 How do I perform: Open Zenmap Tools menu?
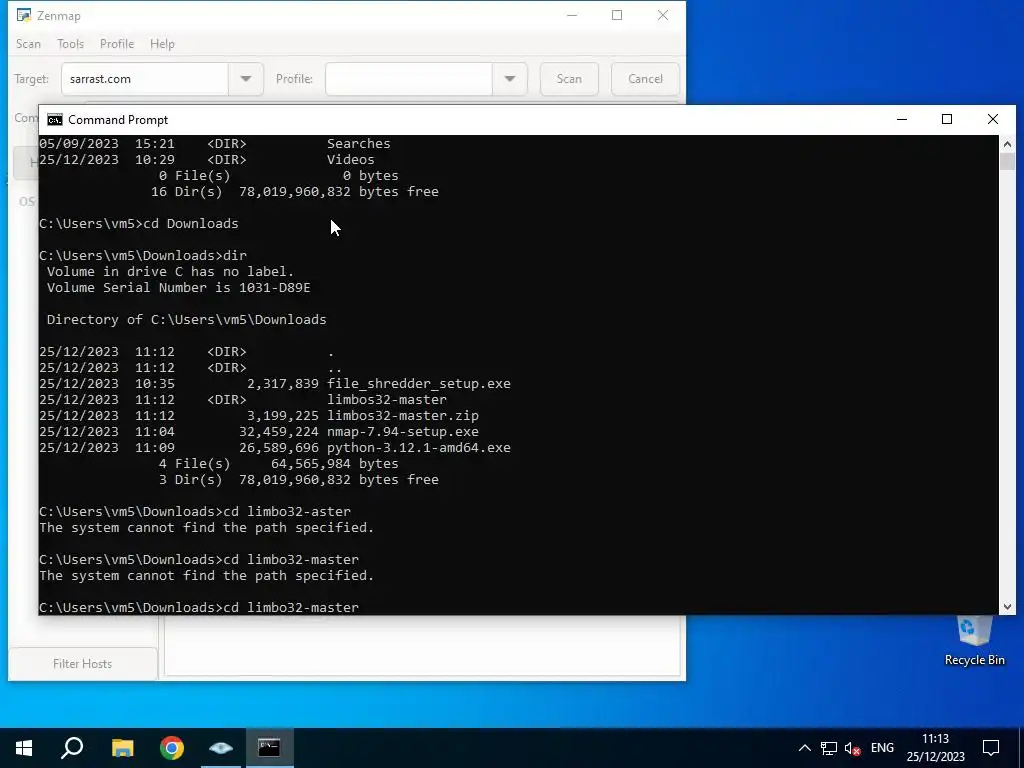tap(71, 44)
